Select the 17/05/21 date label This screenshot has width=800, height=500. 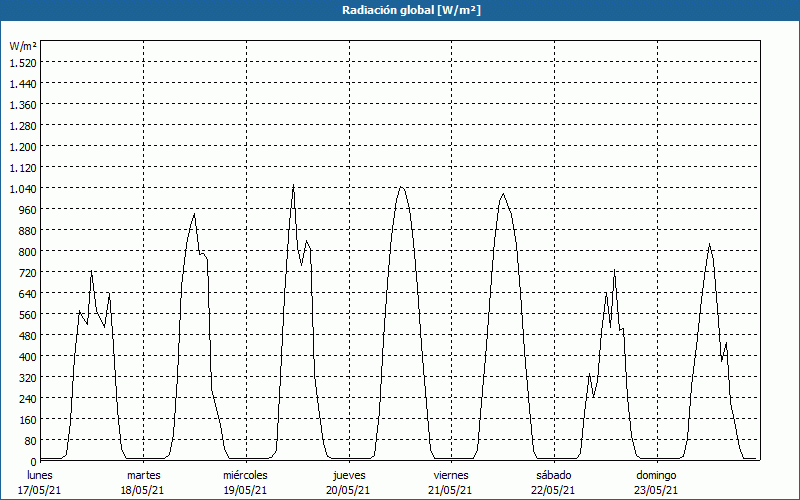[x=40, y=490]
